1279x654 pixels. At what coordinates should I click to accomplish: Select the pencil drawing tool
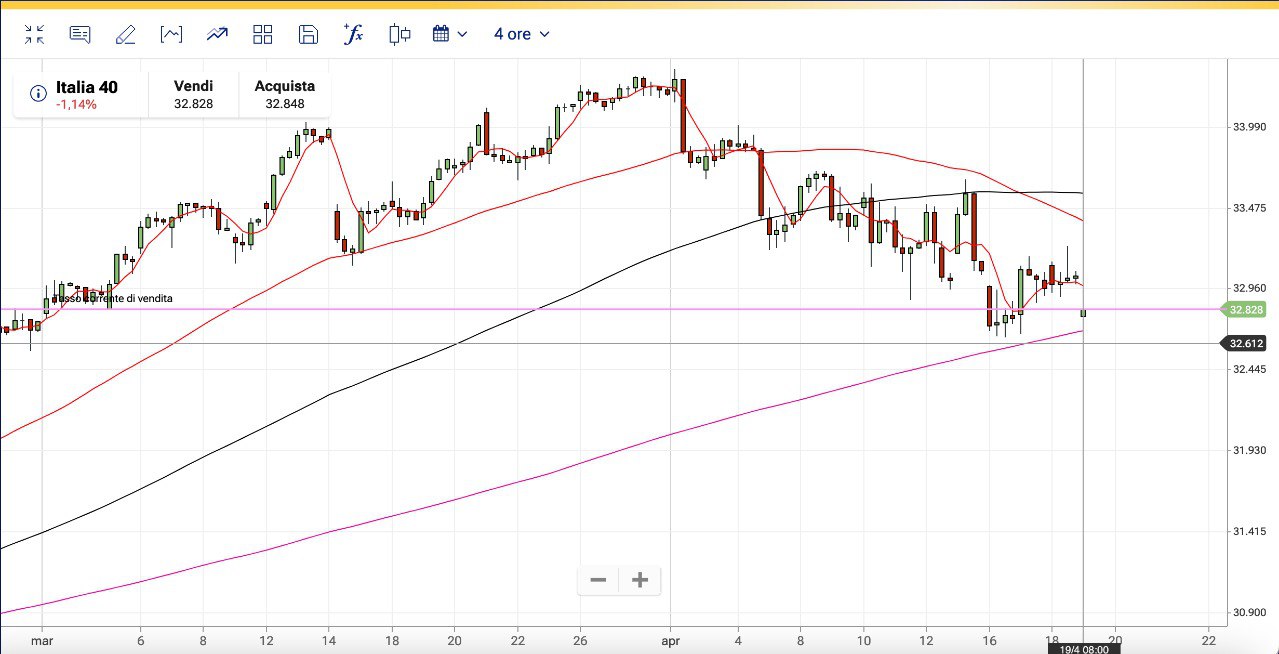pyautogui.click(x=125, y=35)
